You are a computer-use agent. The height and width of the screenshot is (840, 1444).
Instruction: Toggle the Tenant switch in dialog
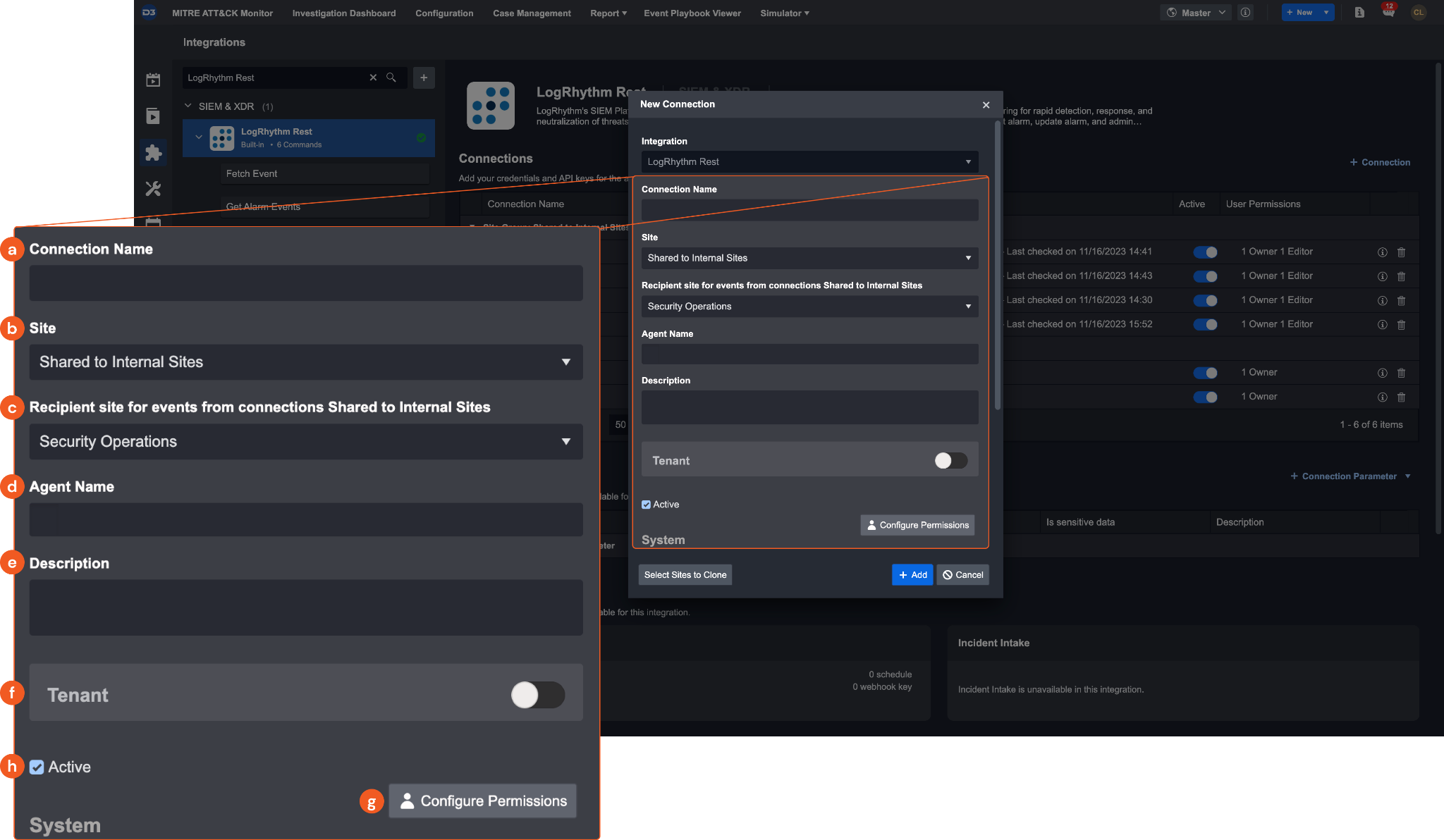point(950,460)
